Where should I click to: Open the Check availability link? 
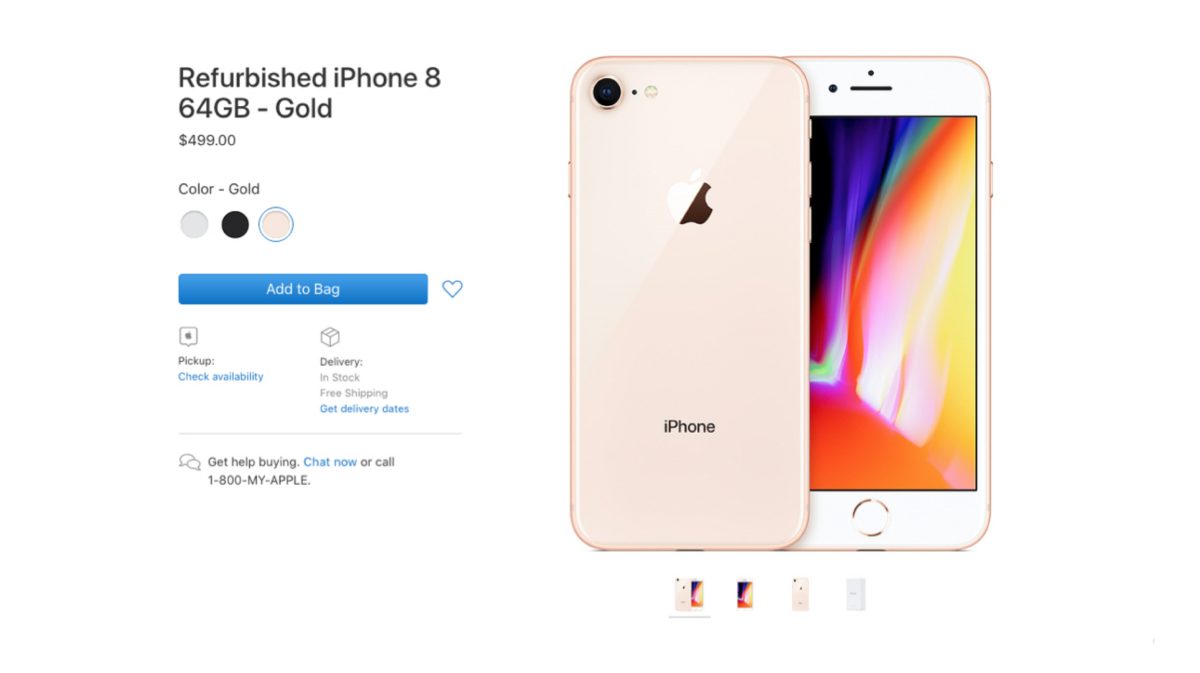(221, 377)
